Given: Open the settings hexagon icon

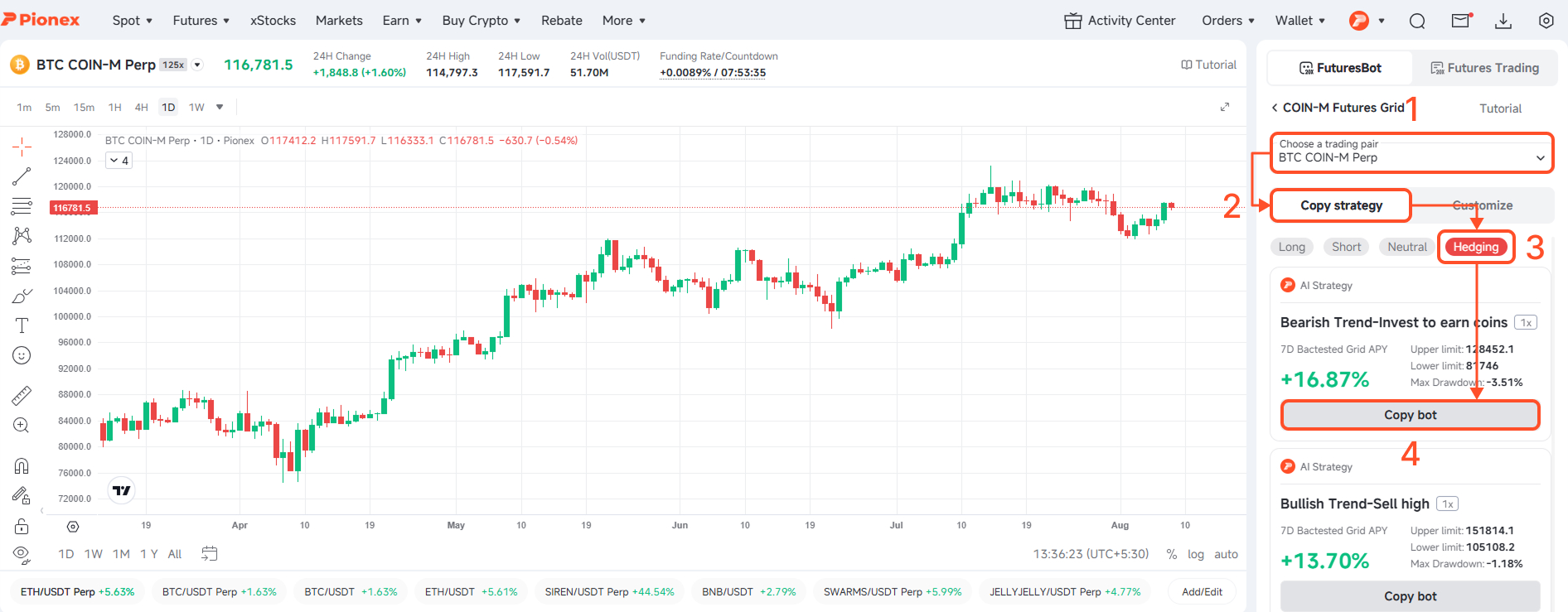Looking at the screenshot, I should [x=1546, y=21].
